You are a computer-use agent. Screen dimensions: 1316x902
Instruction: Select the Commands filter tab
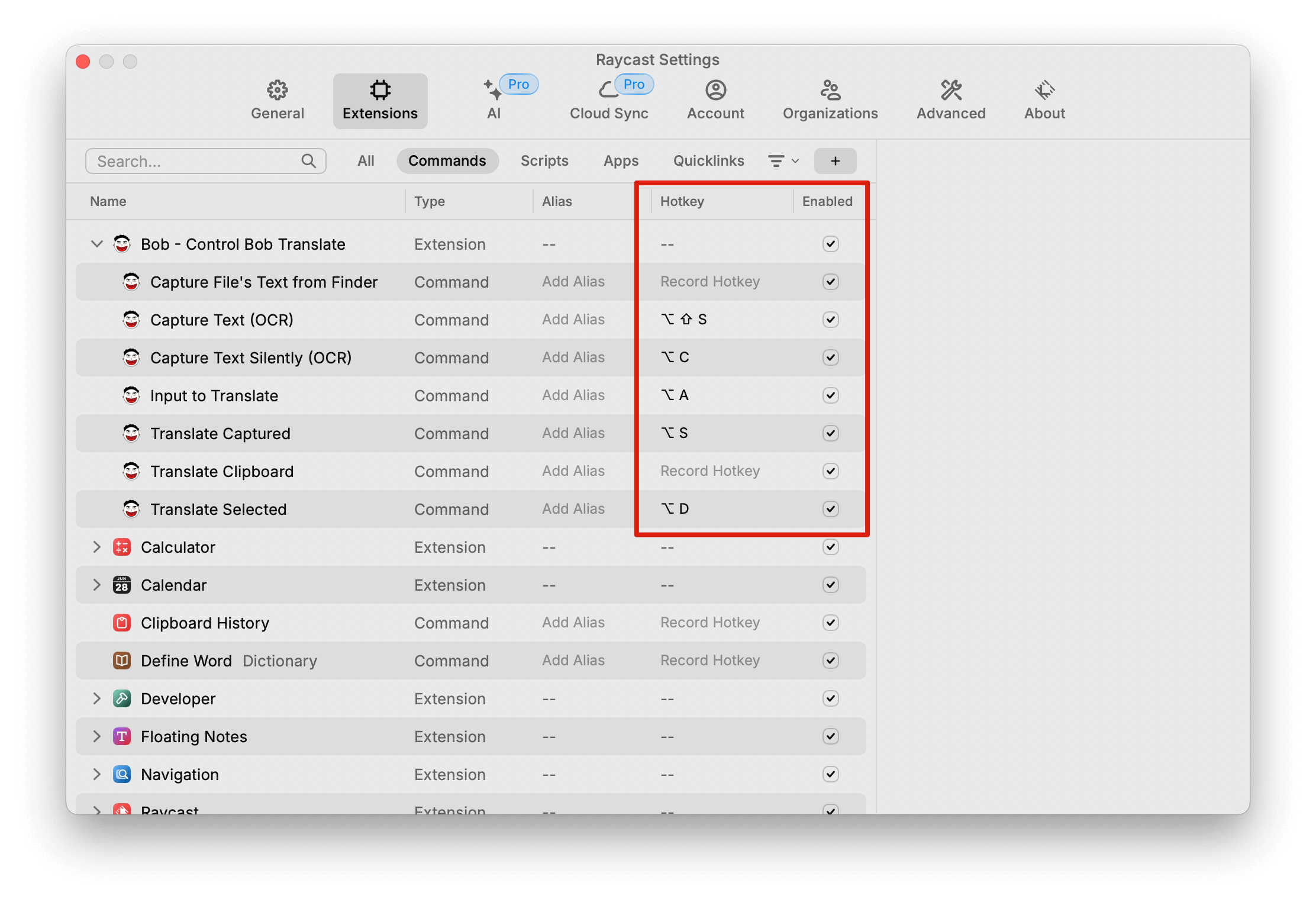click(447, 161)
